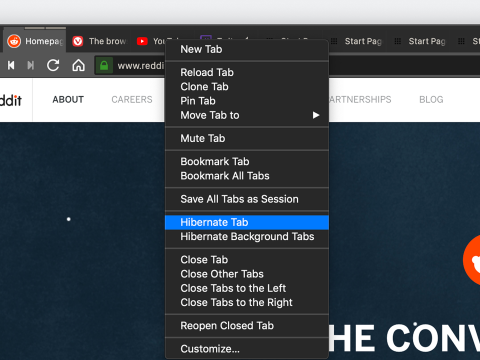
Task: Select Save All Tabs as Session
Action: [247, 199]
